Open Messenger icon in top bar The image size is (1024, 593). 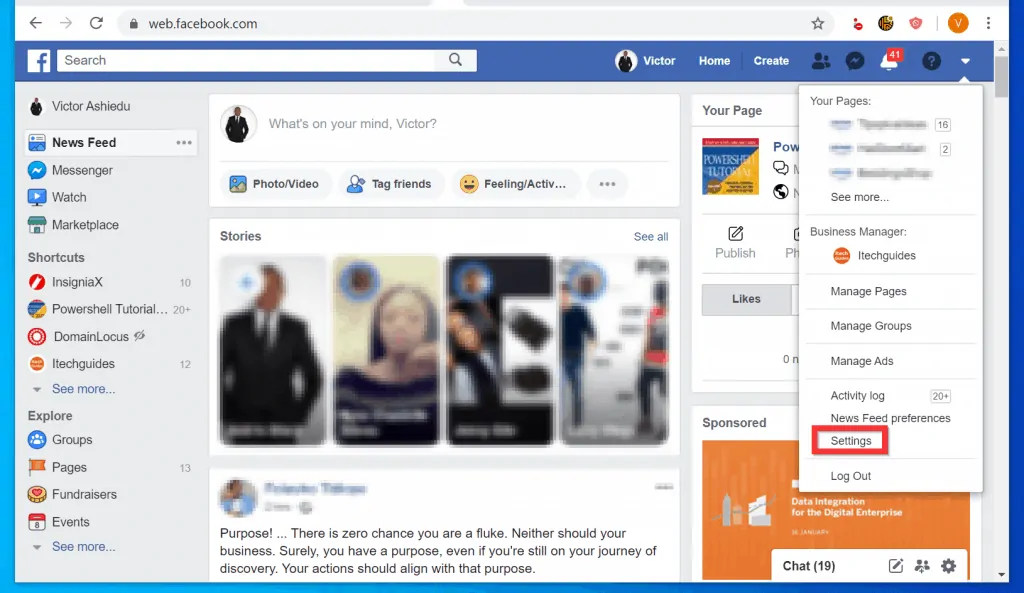[x=854, y=61]
